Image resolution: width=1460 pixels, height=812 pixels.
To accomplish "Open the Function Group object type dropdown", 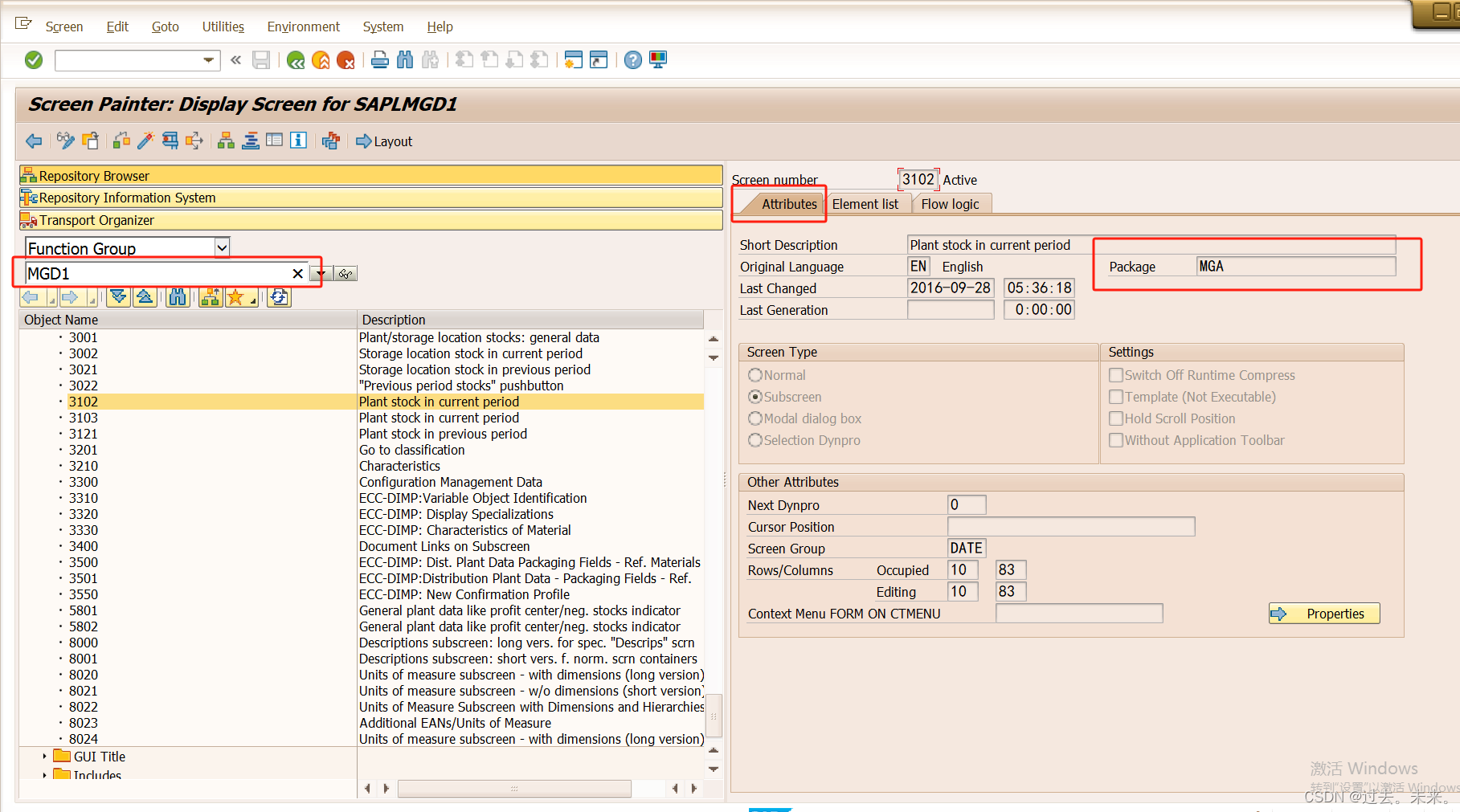I will pos(223,247).
